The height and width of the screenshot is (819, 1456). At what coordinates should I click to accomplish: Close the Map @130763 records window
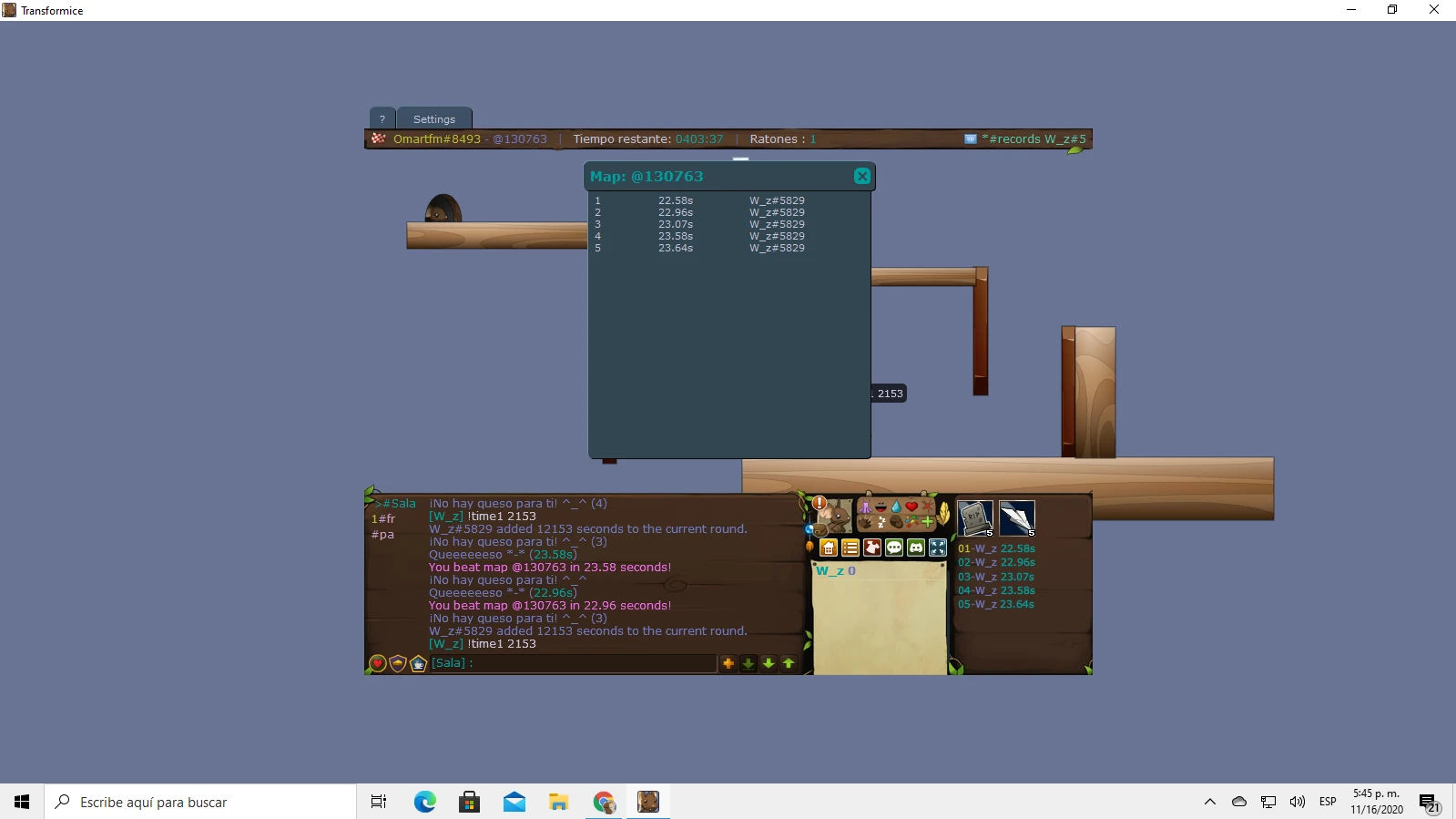(x=861, y=176)
